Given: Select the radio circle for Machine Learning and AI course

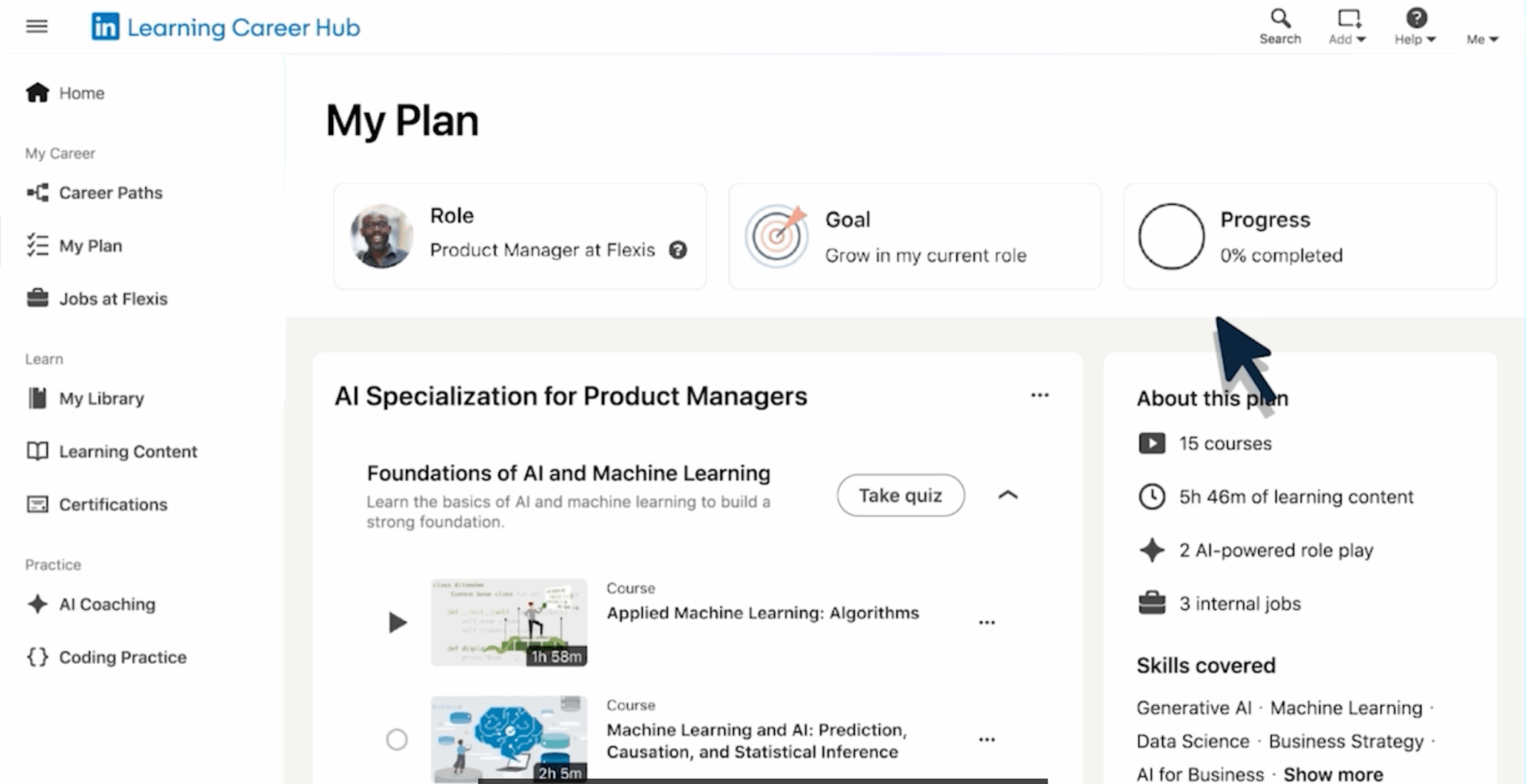Looking at the screenshot, I should tap(397, 740).
